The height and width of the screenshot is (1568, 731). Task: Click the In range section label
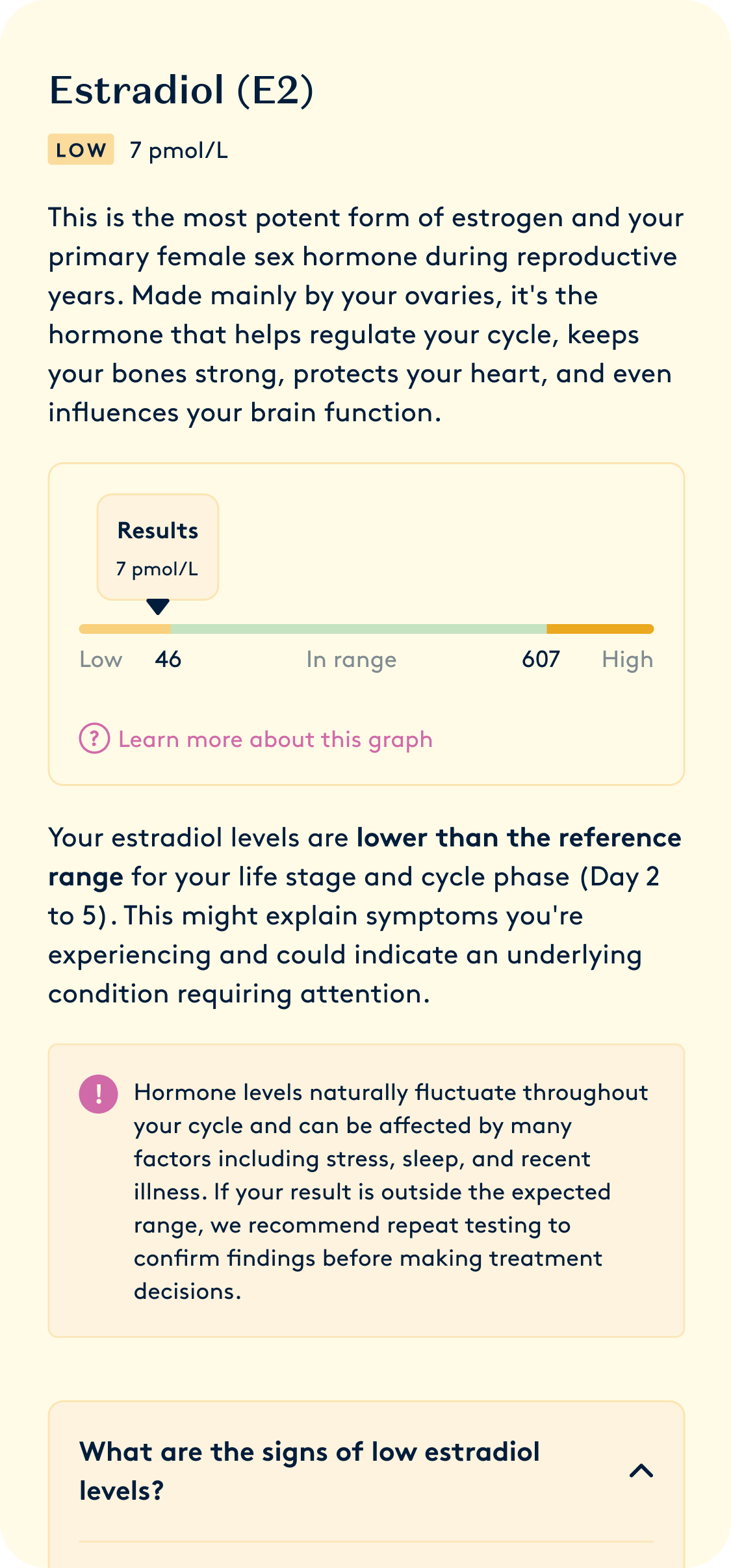pos(351,659)
